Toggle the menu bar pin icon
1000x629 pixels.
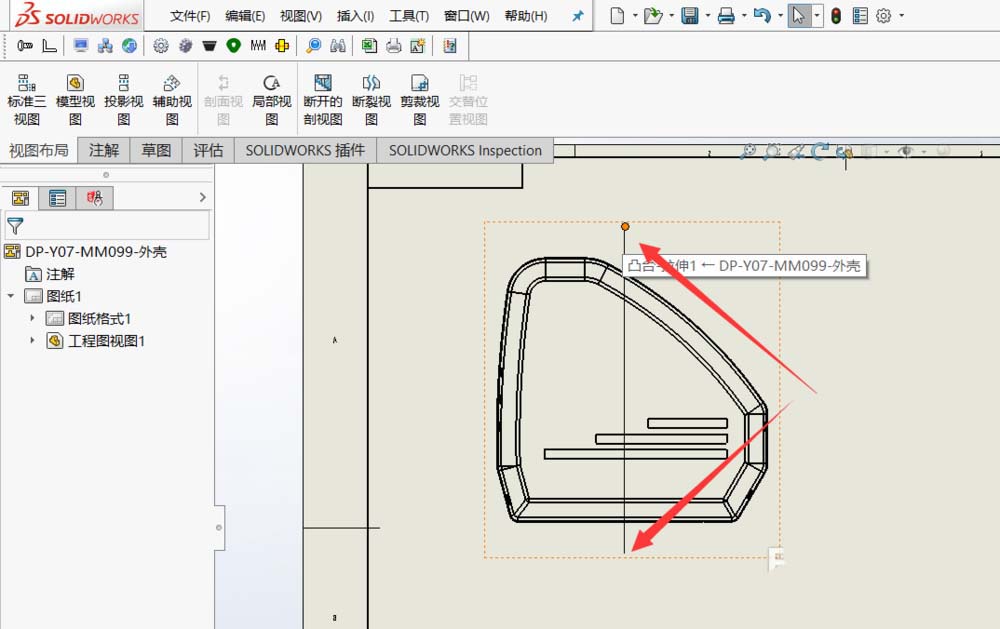click(x=578, y=16)
